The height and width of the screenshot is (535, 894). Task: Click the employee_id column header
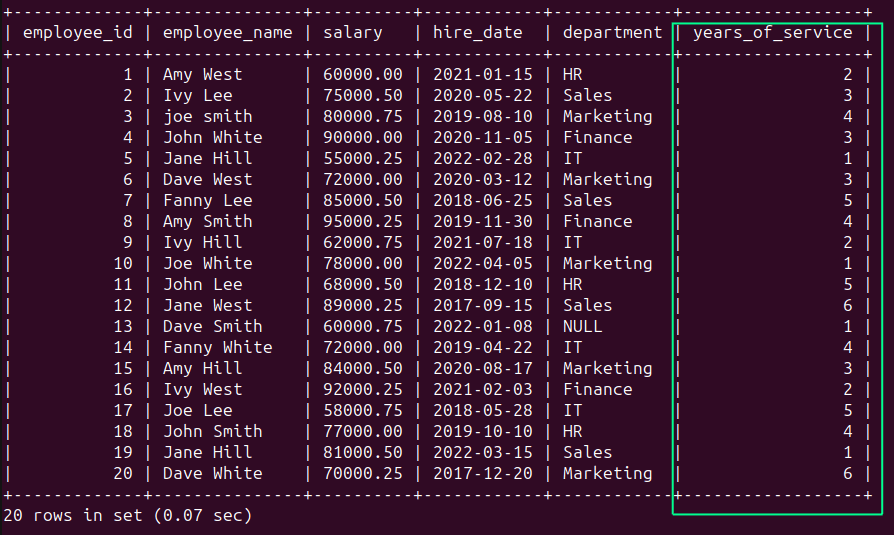point(77,32)
